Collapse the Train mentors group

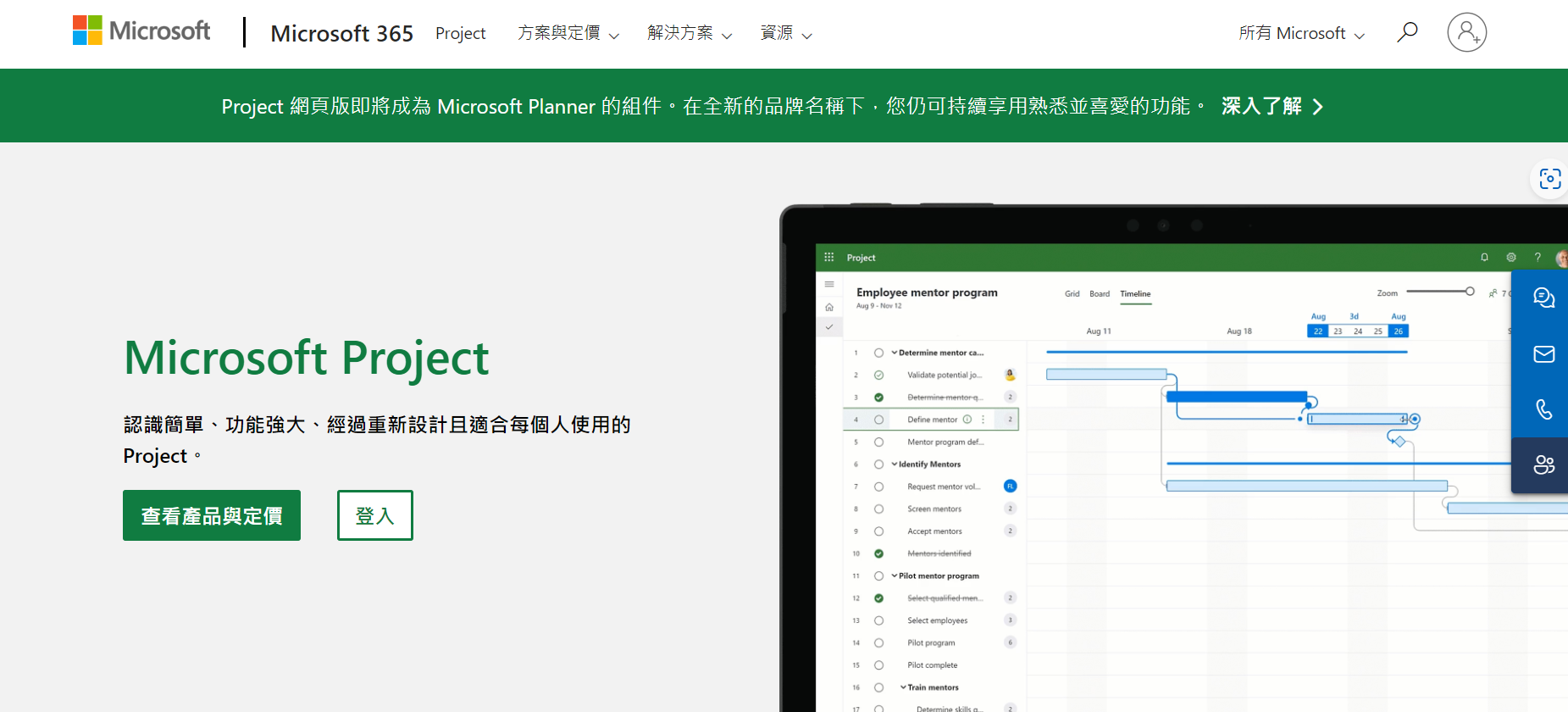[903, 687]
